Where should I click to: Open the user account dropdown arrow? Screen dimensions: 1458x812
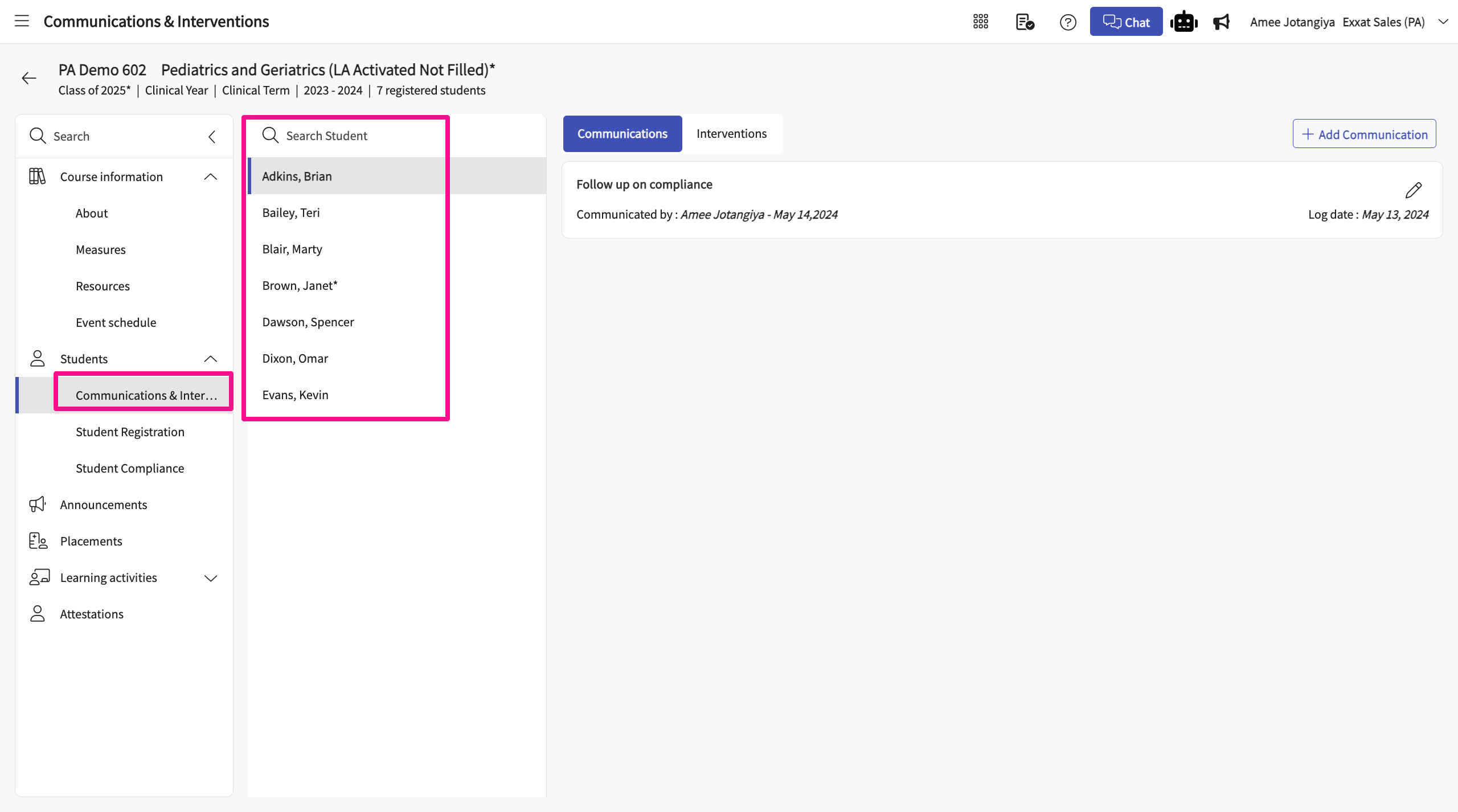[1443, 22]
